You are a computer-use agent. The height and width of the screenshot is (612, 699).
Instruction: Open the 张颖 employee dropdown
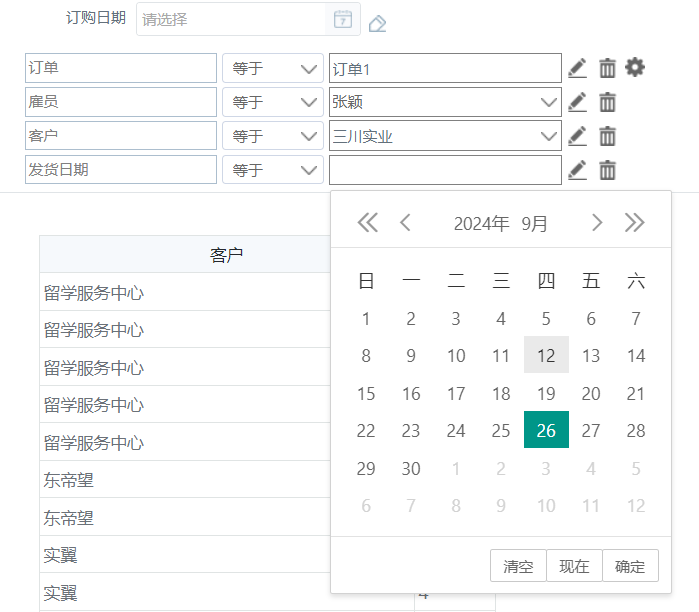click(x=547, y=102)
